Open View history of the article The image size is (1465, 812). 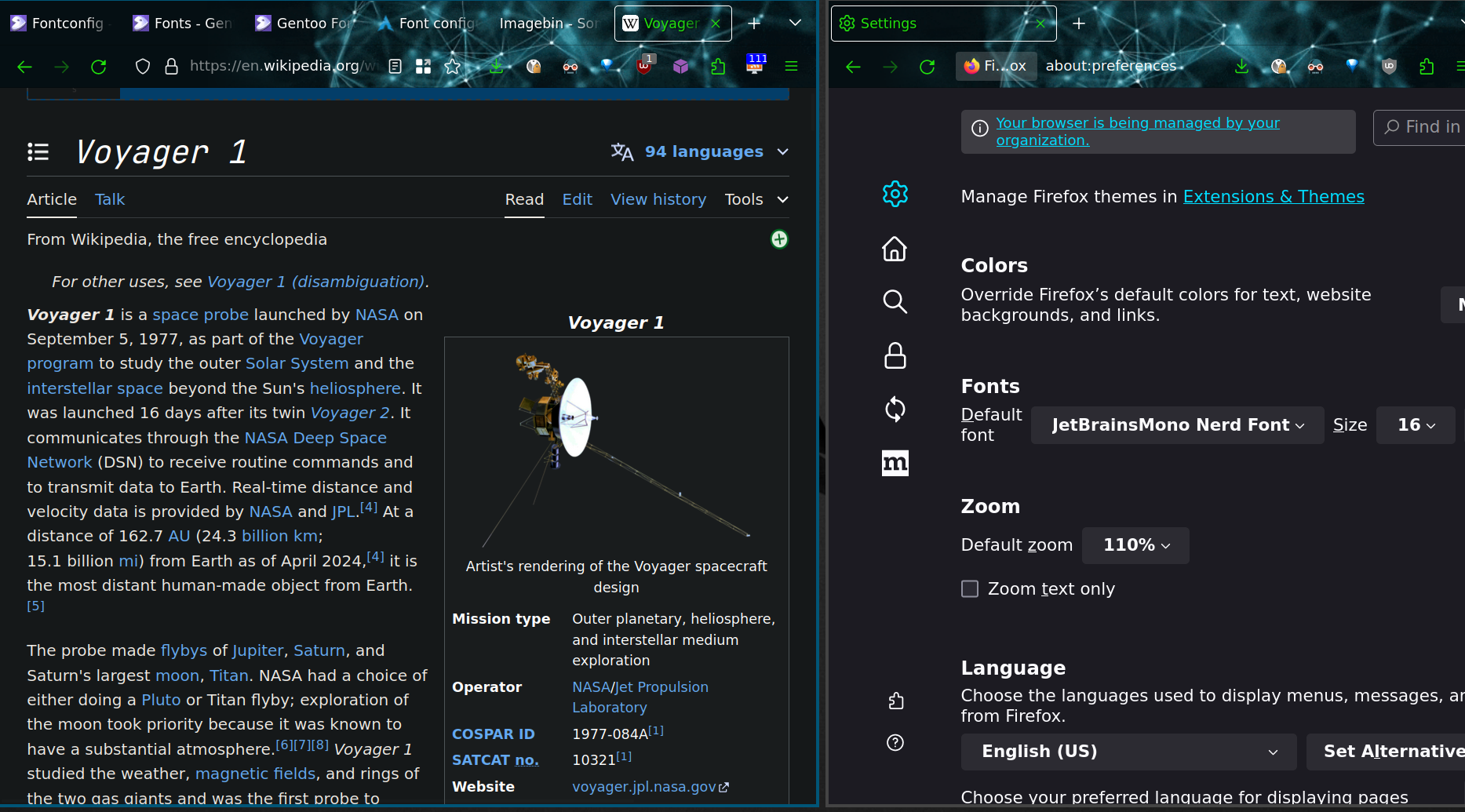658,199
